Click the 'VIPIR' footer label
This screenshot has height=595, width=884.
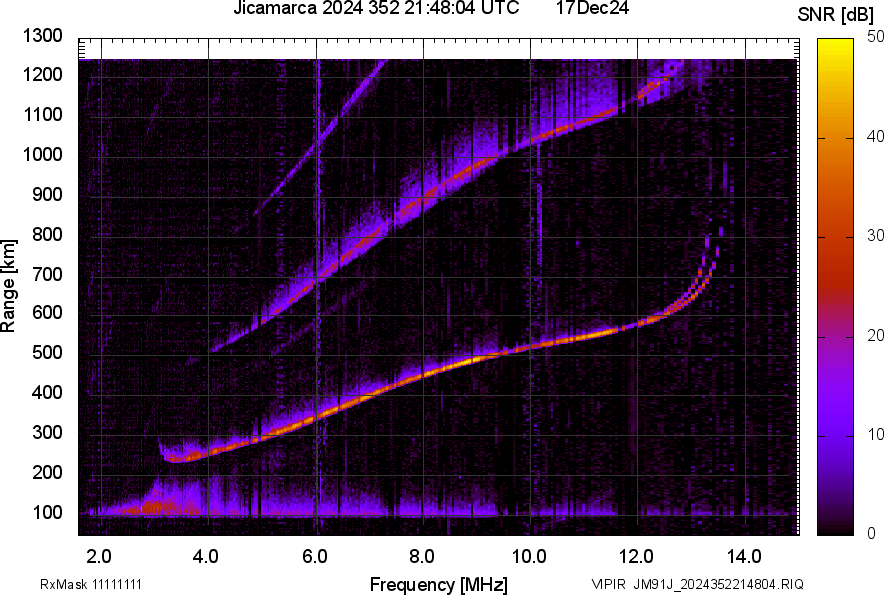[608, 584]
